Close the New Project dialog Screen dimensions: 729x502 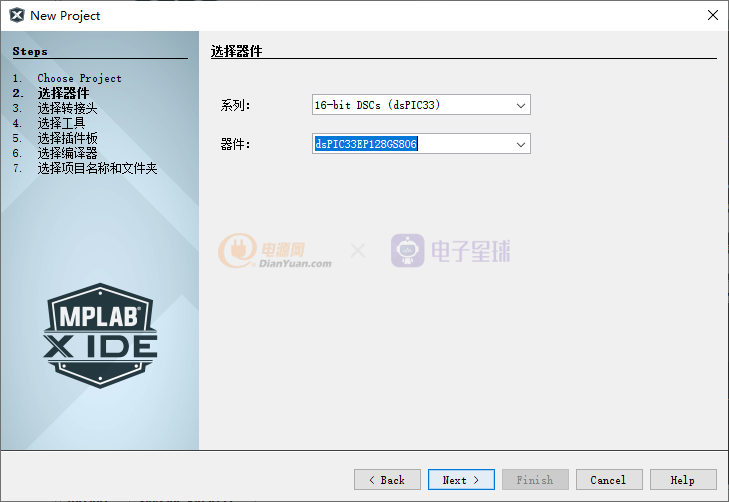point(712,15)
